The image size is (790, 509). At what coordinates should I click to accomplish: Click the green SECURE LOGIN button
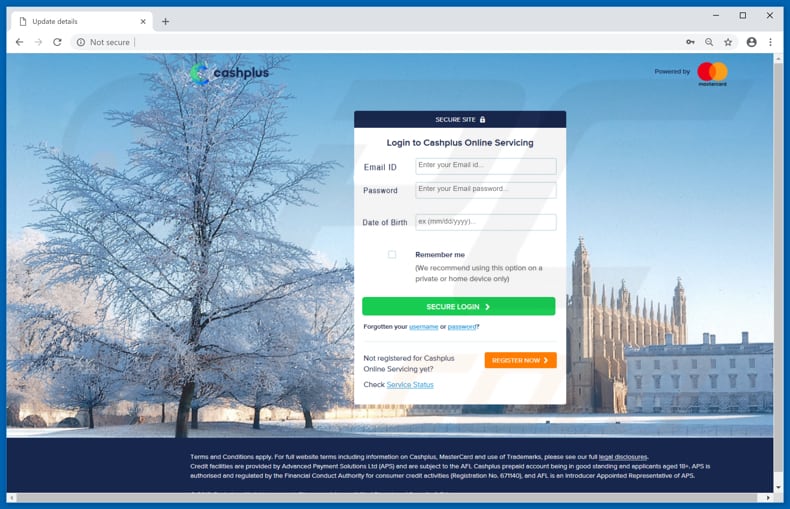coord(458,306)
